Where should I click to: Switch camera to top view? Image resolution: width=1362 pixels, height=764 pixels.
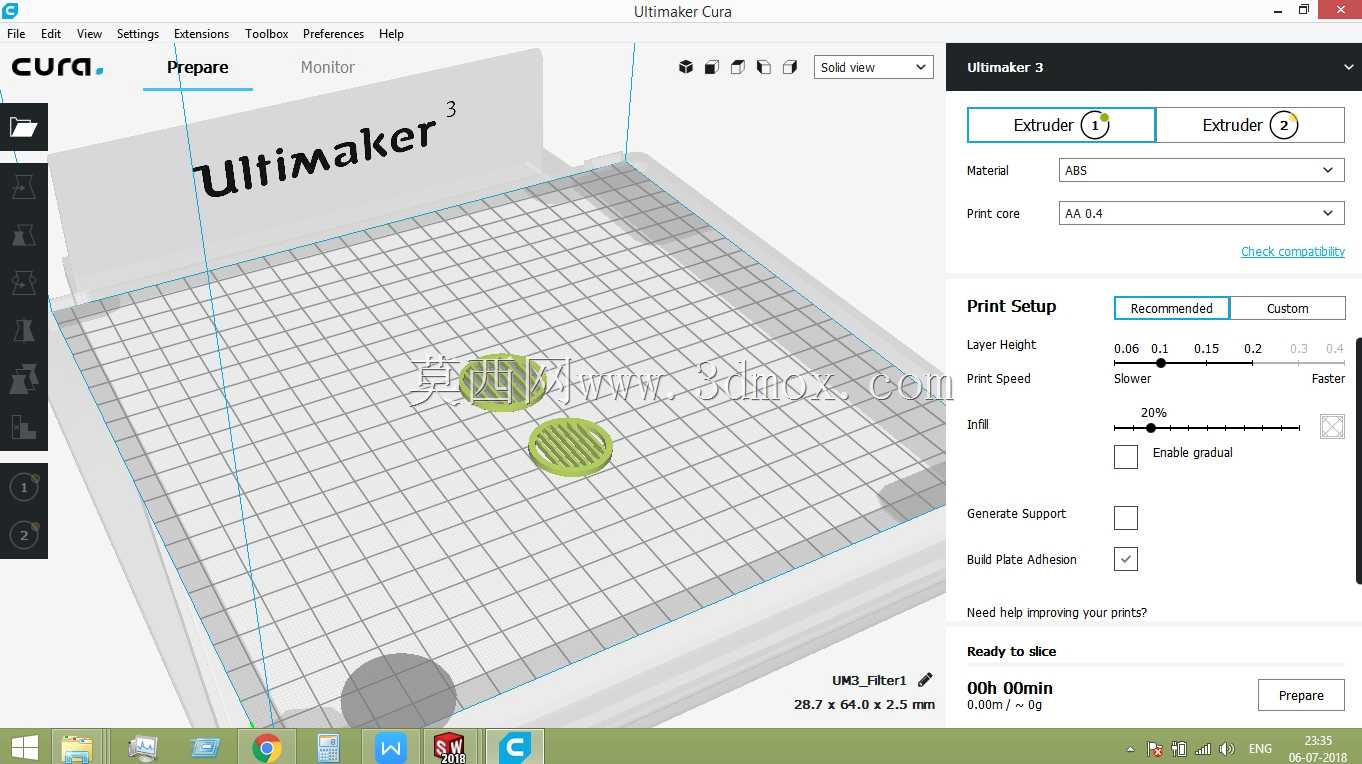(x=738, y=67)
